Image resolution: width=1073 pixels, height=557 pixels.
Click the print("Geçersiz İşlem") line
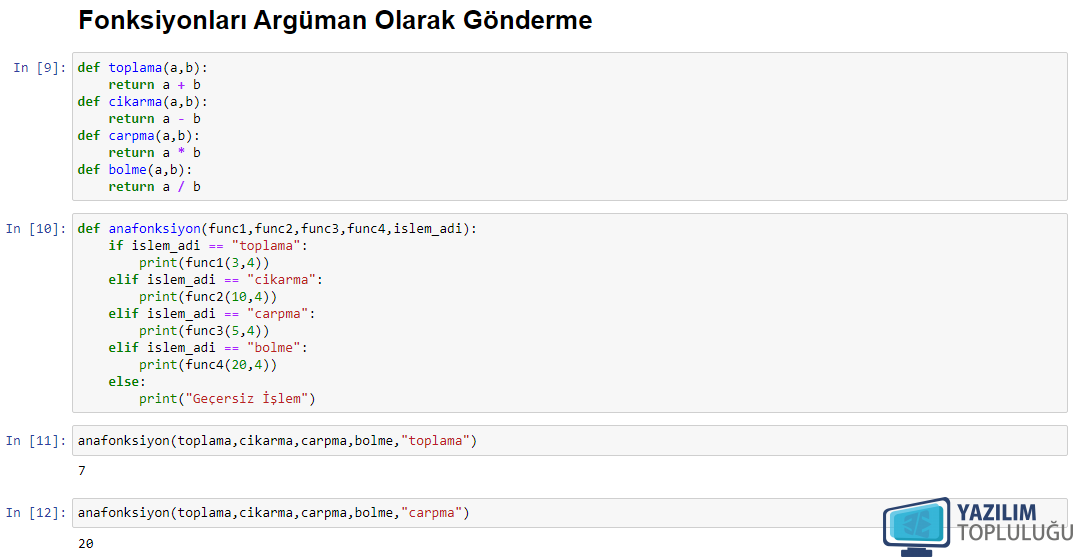click(x=227, y=398)
